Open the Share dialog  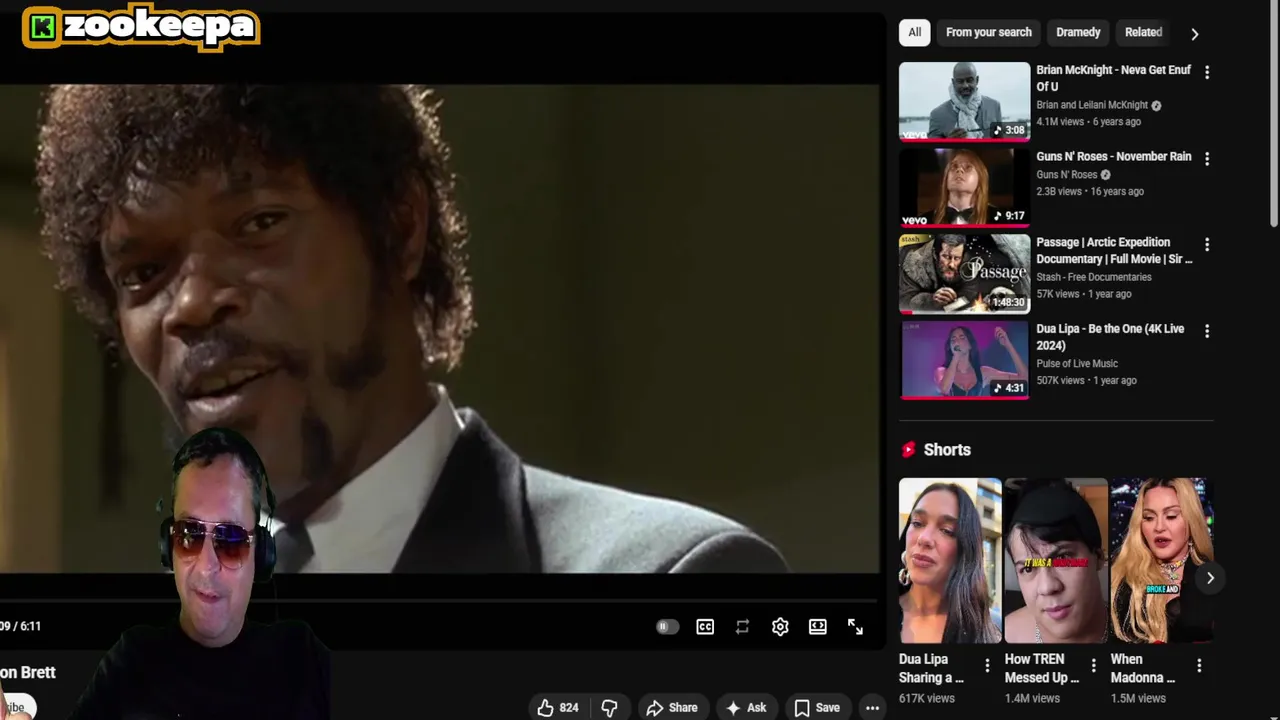671,707
